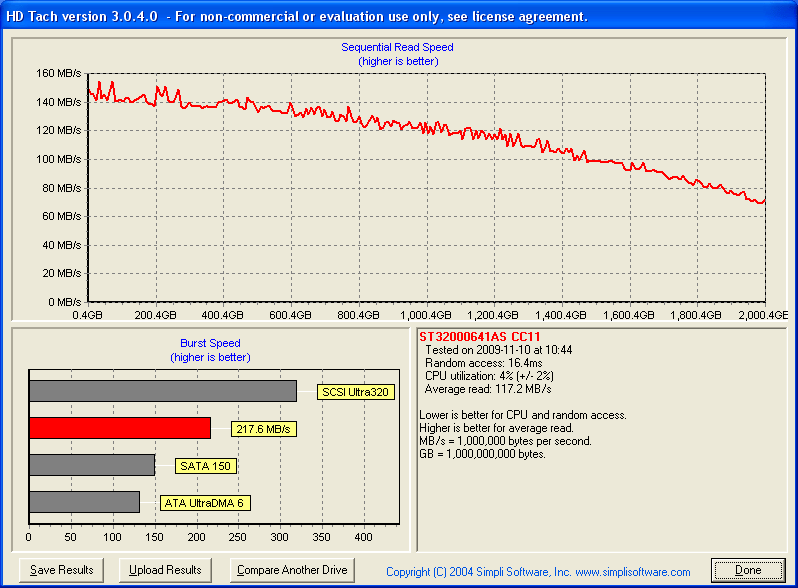Screen dimensions: 798x588
Task: Click the 217.6 MB/s burst label
Action: click(x=264, y=429)
